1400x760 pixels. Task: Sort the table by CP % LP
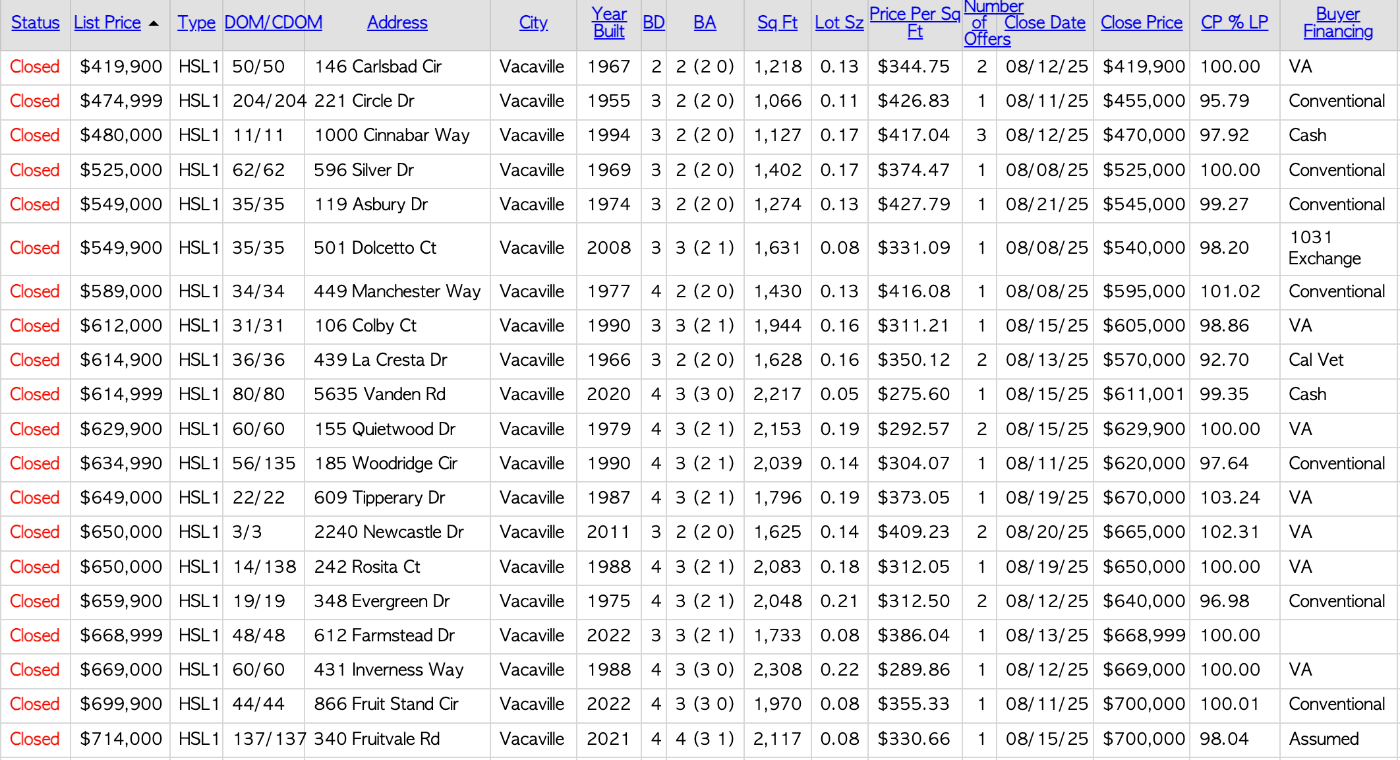tap(1234, 22)
